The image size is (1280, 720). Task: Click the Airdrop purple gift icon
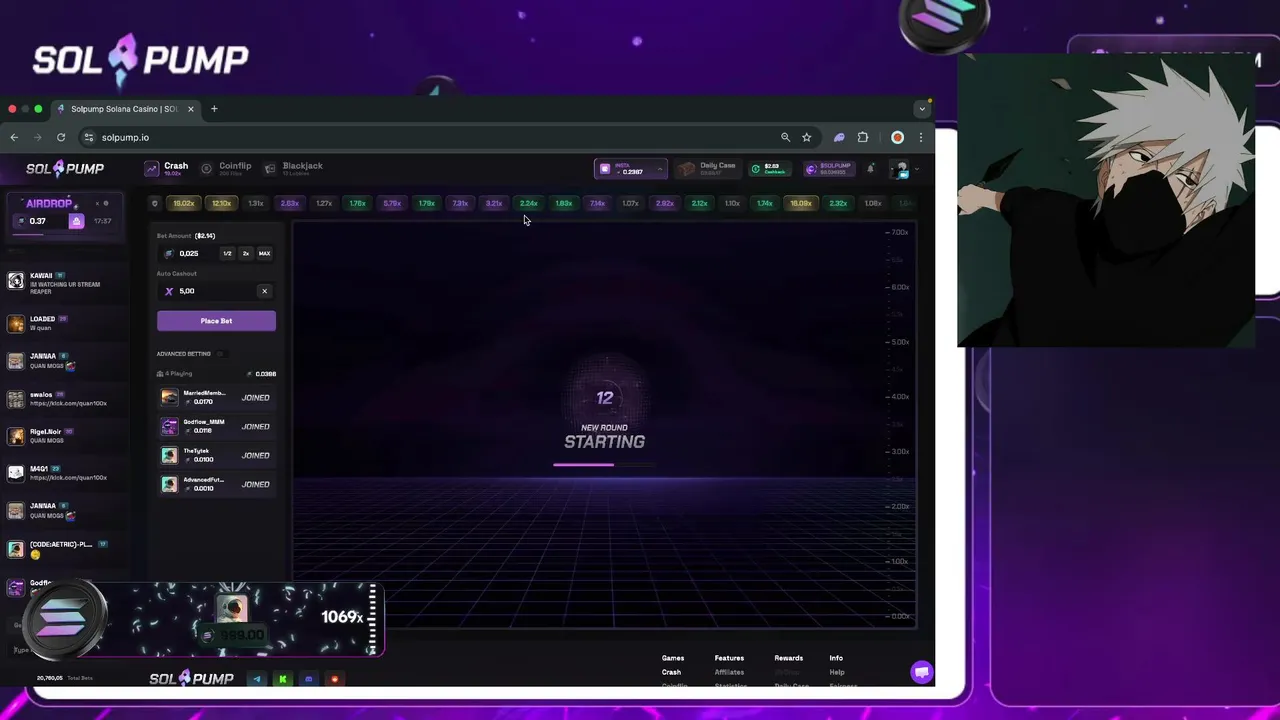(x=76, y=221)
